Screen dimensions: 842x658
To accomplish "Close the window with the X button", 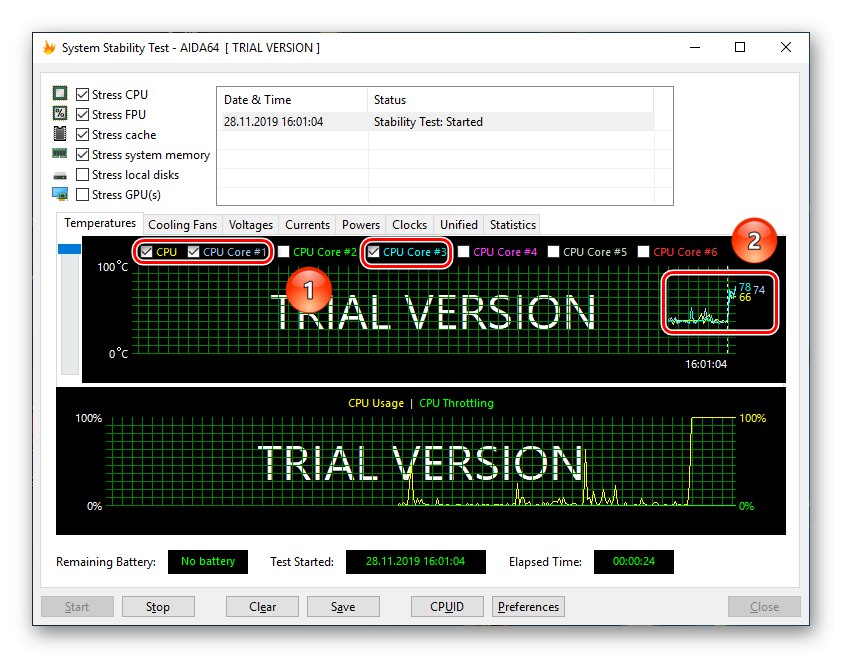I will coord(786,47).
